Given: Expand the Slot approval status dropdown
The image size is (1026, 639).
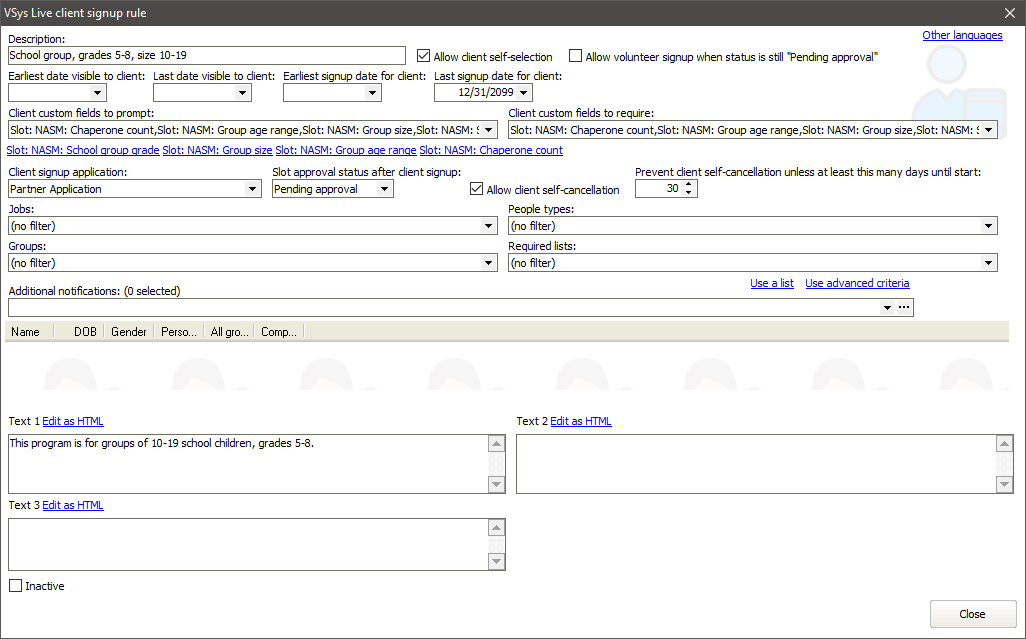Looking at the screenshot, I should click(384, 189).
